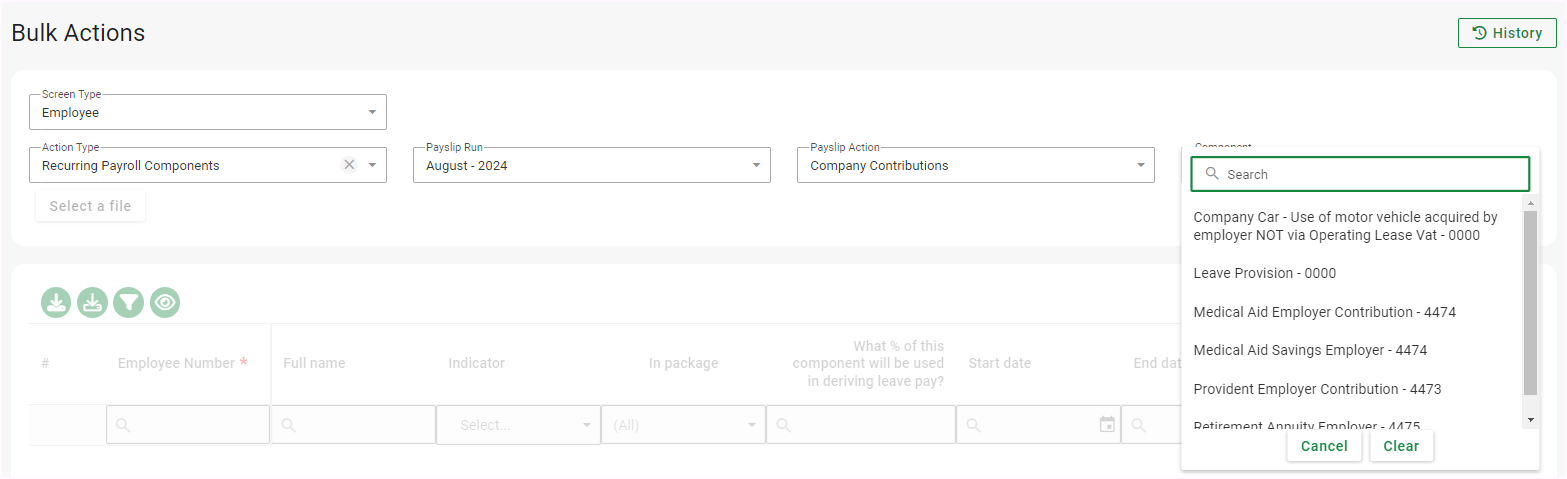Open History with the clock button
Image resolution: width=1567 pixels, height=479 pixels.
click(1507, 33)
